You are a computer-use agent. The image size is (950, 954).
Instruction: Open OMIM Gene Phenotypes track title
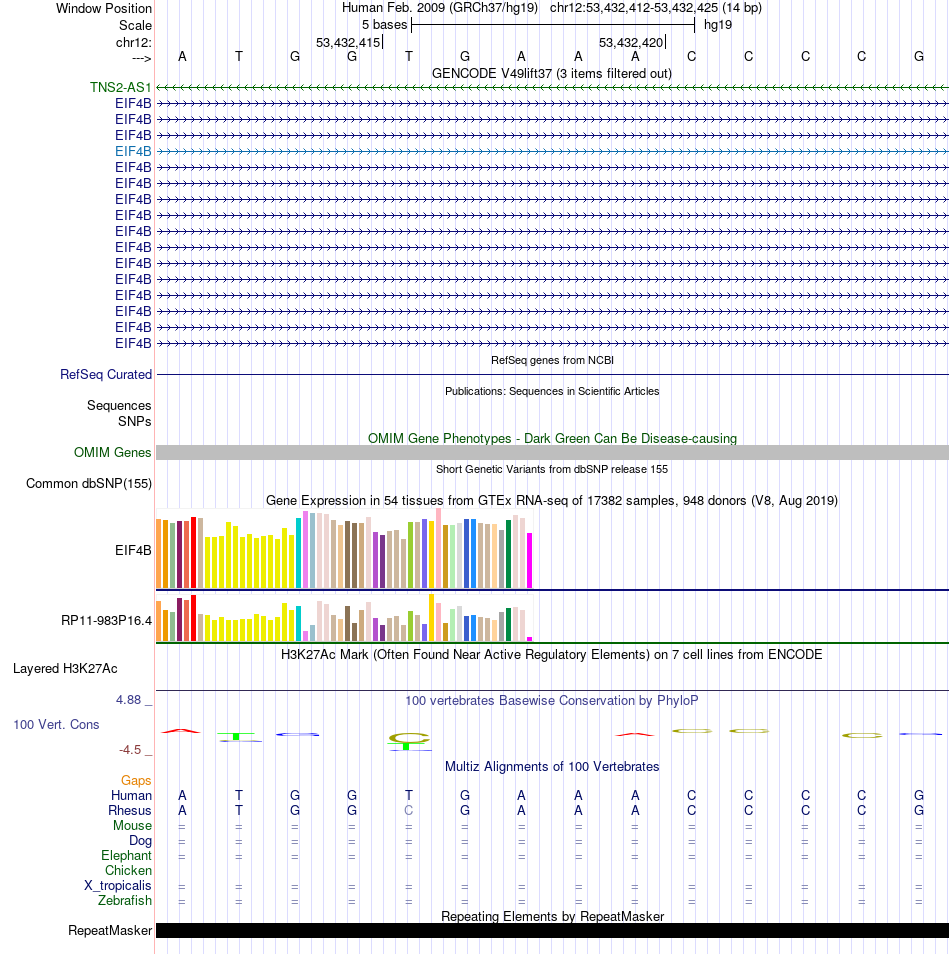tap(552, 439)
